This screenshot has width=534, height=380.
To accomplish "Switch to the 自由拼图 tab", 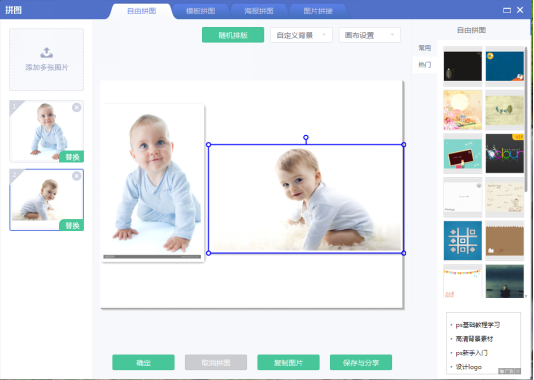I will pos(142,11).
